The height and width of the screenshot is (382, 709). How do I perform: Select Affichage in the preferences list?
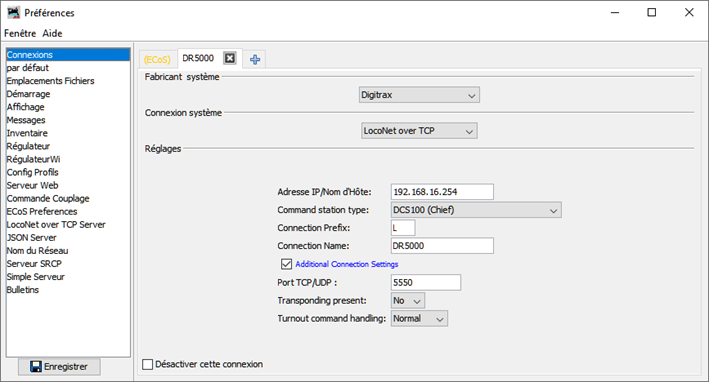[x=68, y=107]
